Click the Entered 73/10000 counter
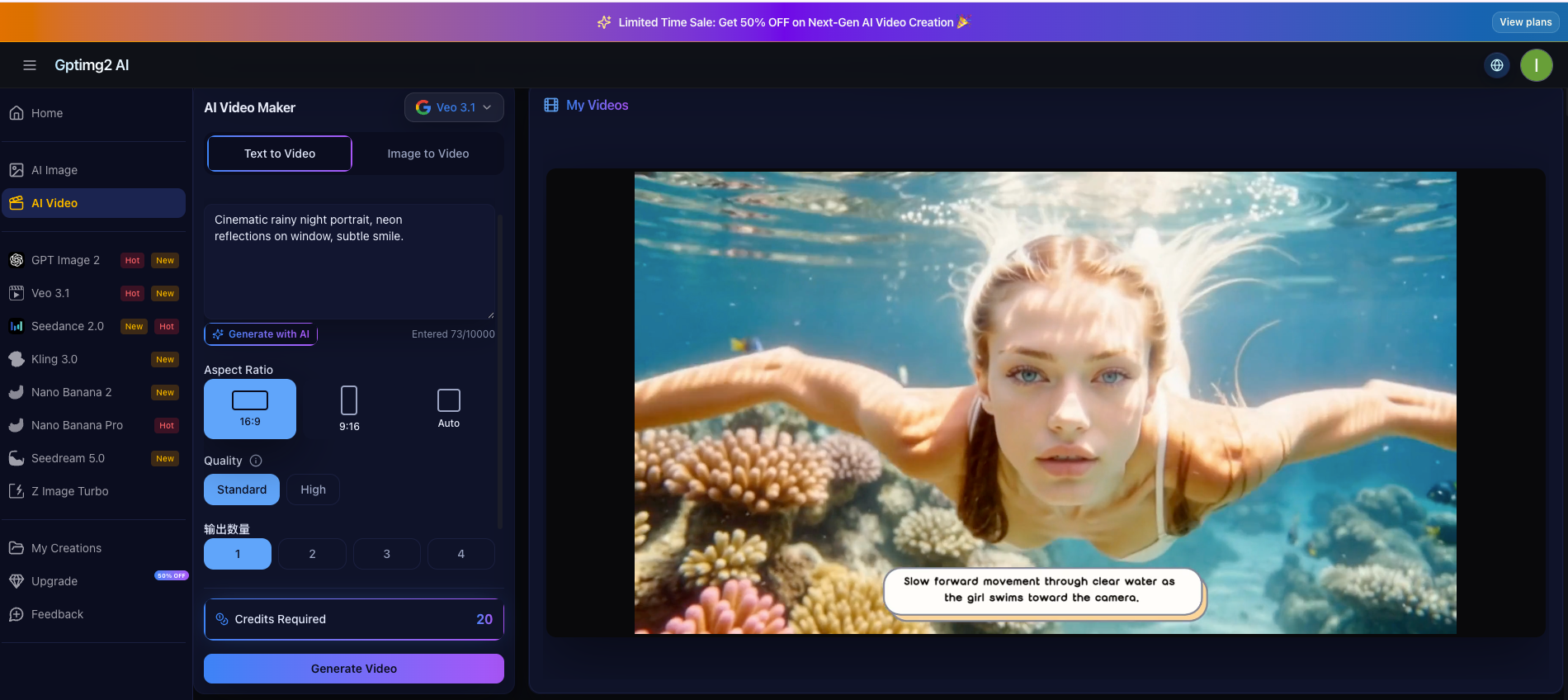Screen dimensions: 1568x700 pyautogui.click(x=453, y=334)
